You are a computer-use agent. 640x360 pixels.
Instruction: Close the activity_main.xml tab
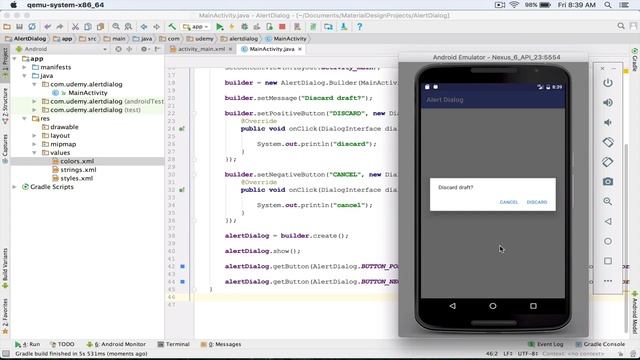coord(231,49)
